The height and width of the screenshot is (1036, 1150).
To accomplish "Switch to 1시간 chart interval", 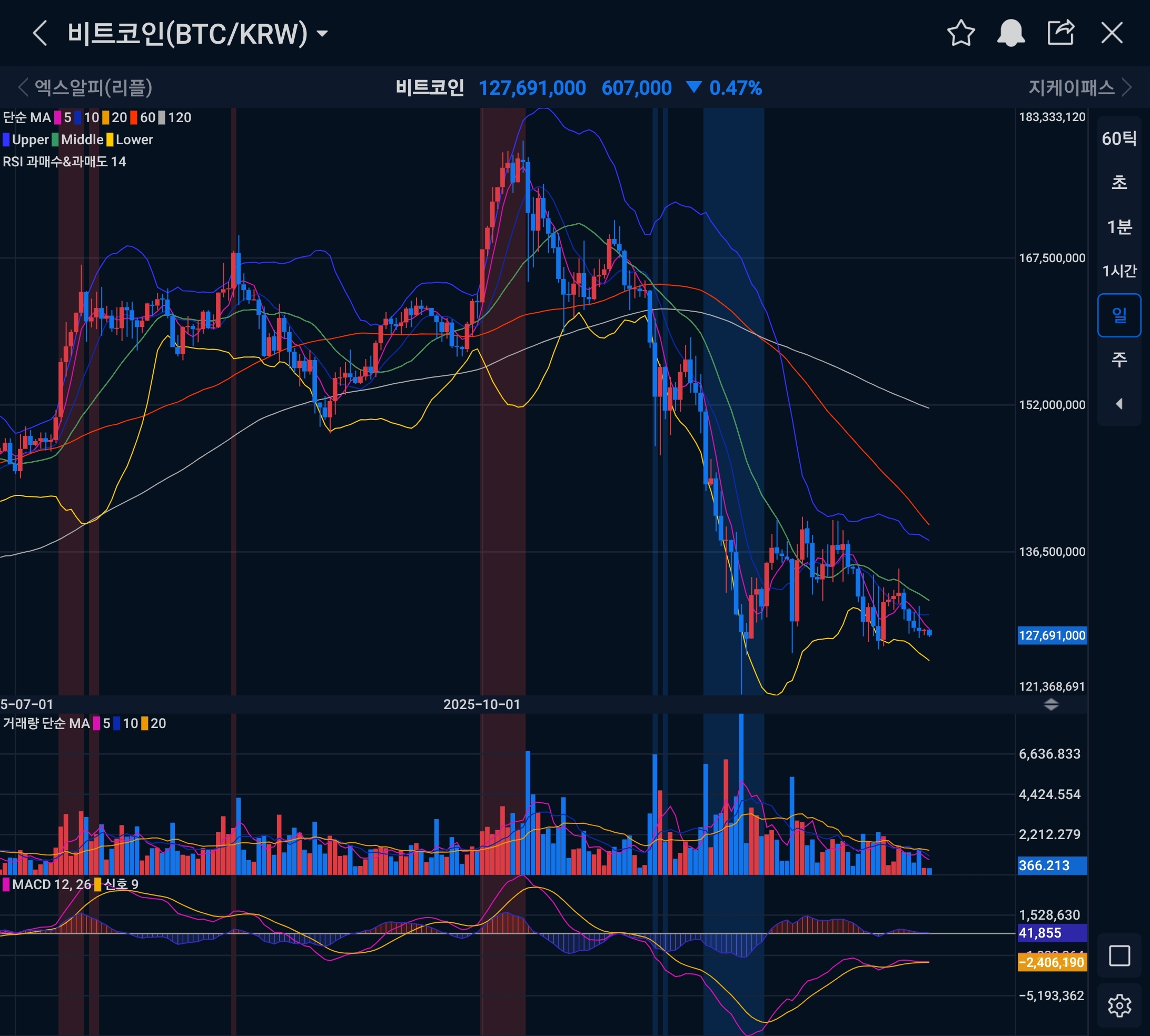I will coord(1119,271).
